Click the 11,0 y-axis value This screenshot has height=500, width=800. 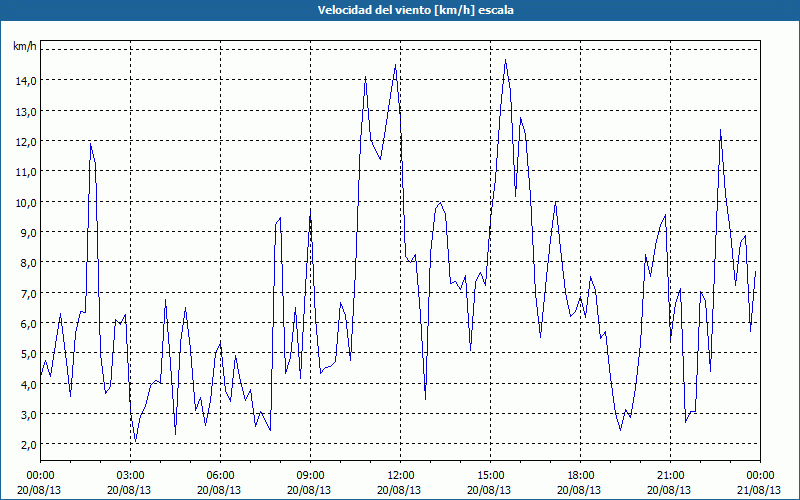[x=26, y=171]
